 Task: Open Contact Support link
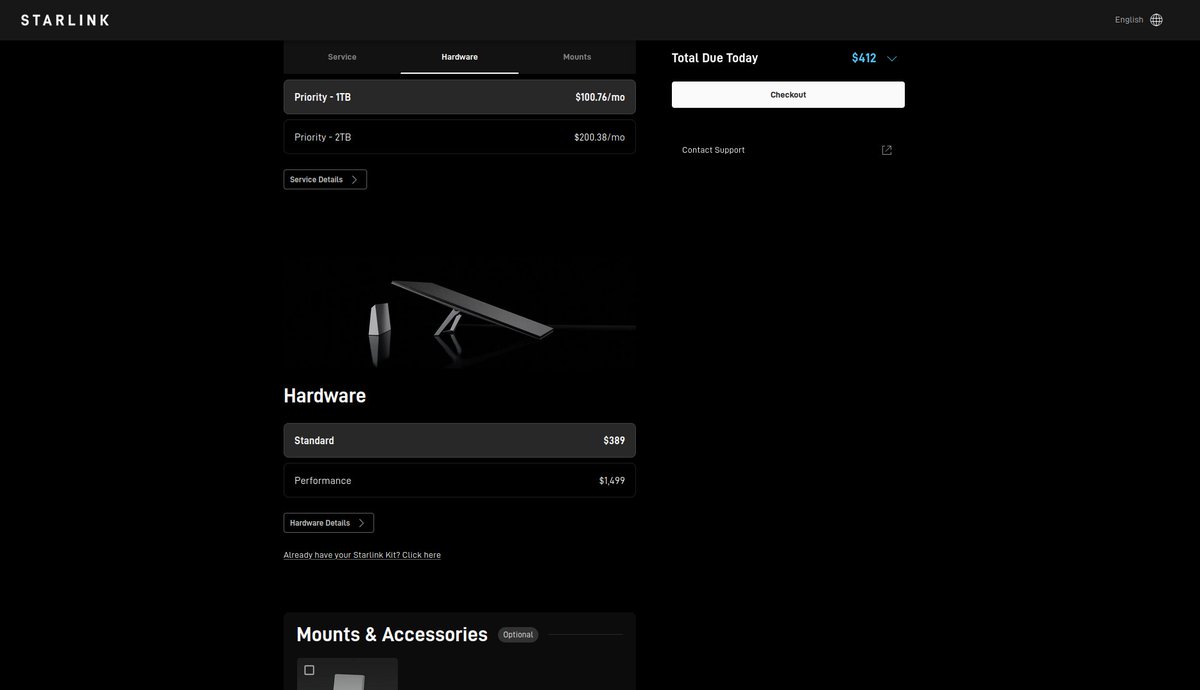click(x=788, y=150)
